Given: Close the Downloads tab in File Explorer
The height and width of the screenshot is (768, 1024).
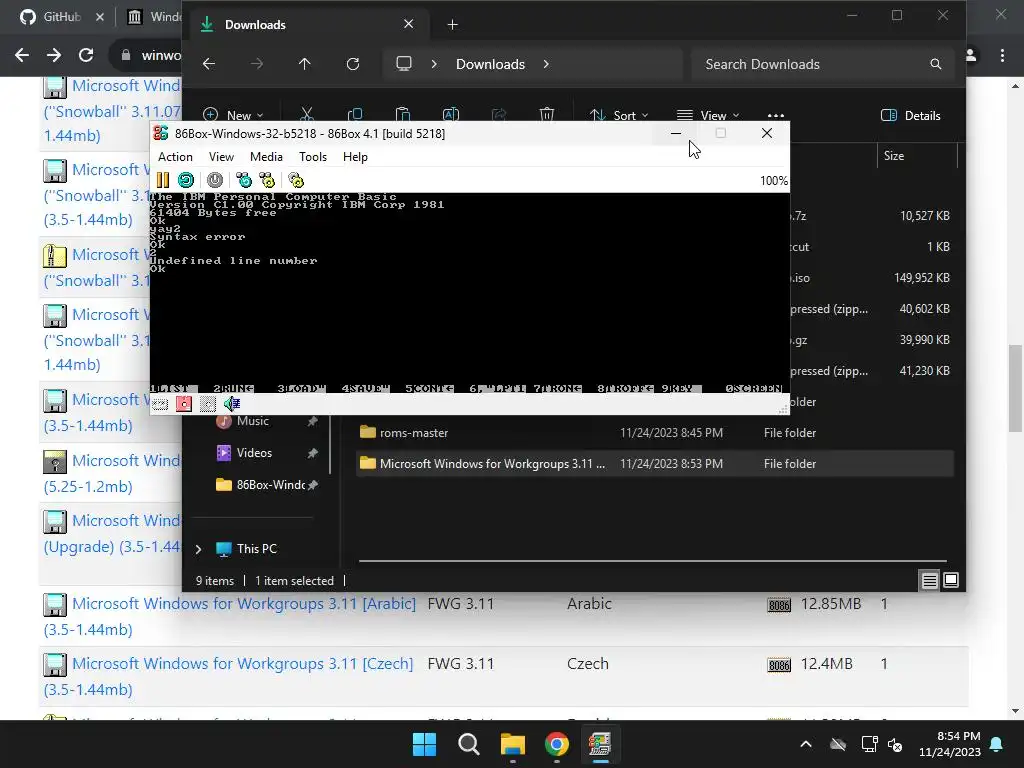Looking at the screenshot, I should 409,24.
